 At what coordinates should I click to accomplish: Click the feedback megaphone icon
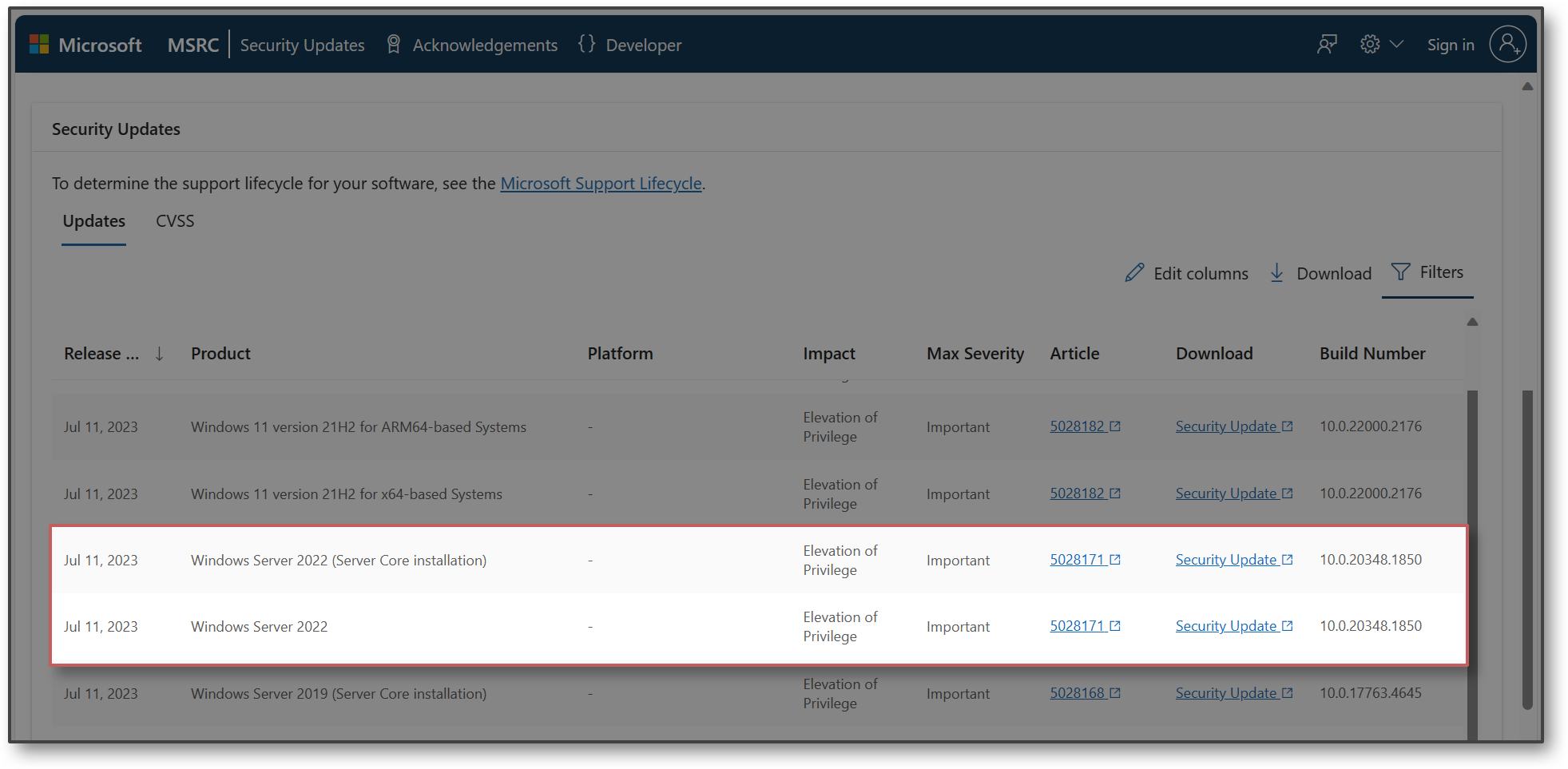click(1327, 45)
